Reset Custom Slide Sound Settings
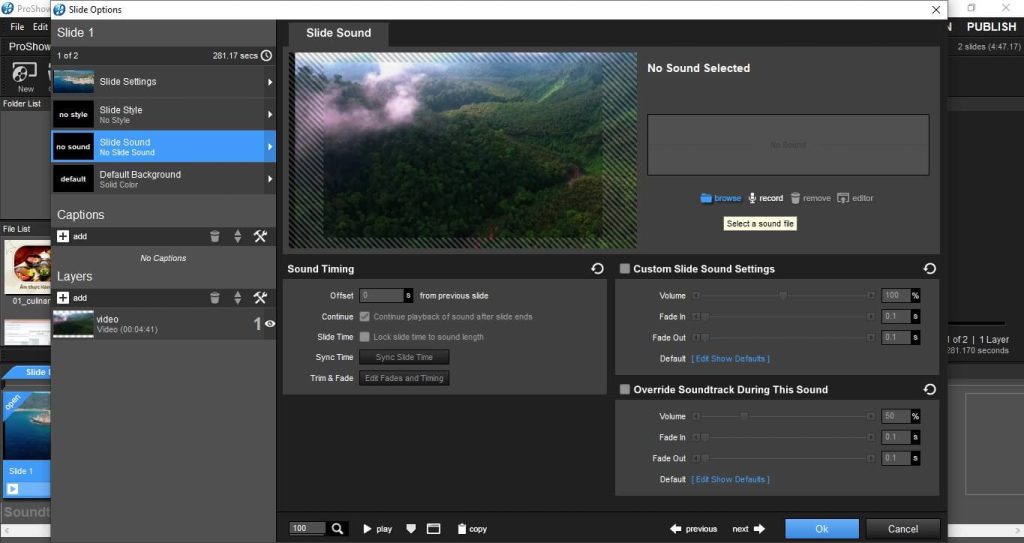1024x543 pixels. pos(929,269)
